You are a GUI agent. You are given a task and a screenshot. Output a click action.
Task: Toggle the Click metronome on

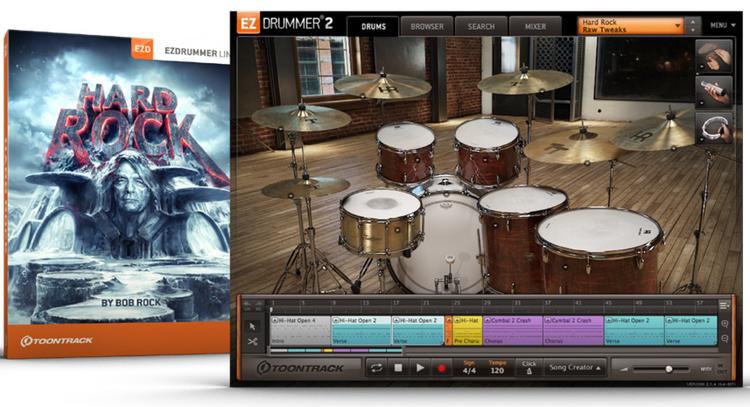[x=529, y=368]
